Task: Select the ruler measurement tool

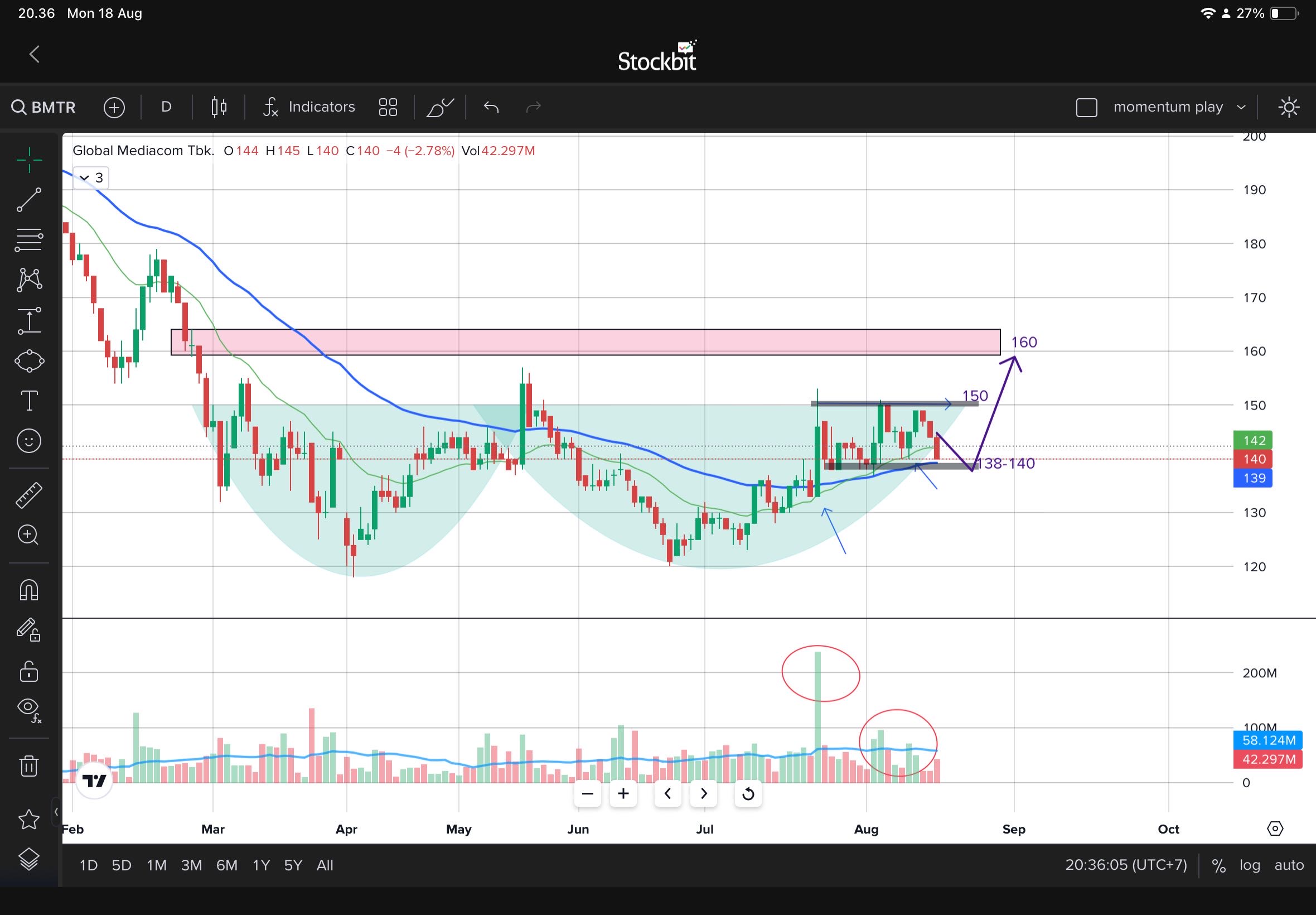Action: click(28, 494)
